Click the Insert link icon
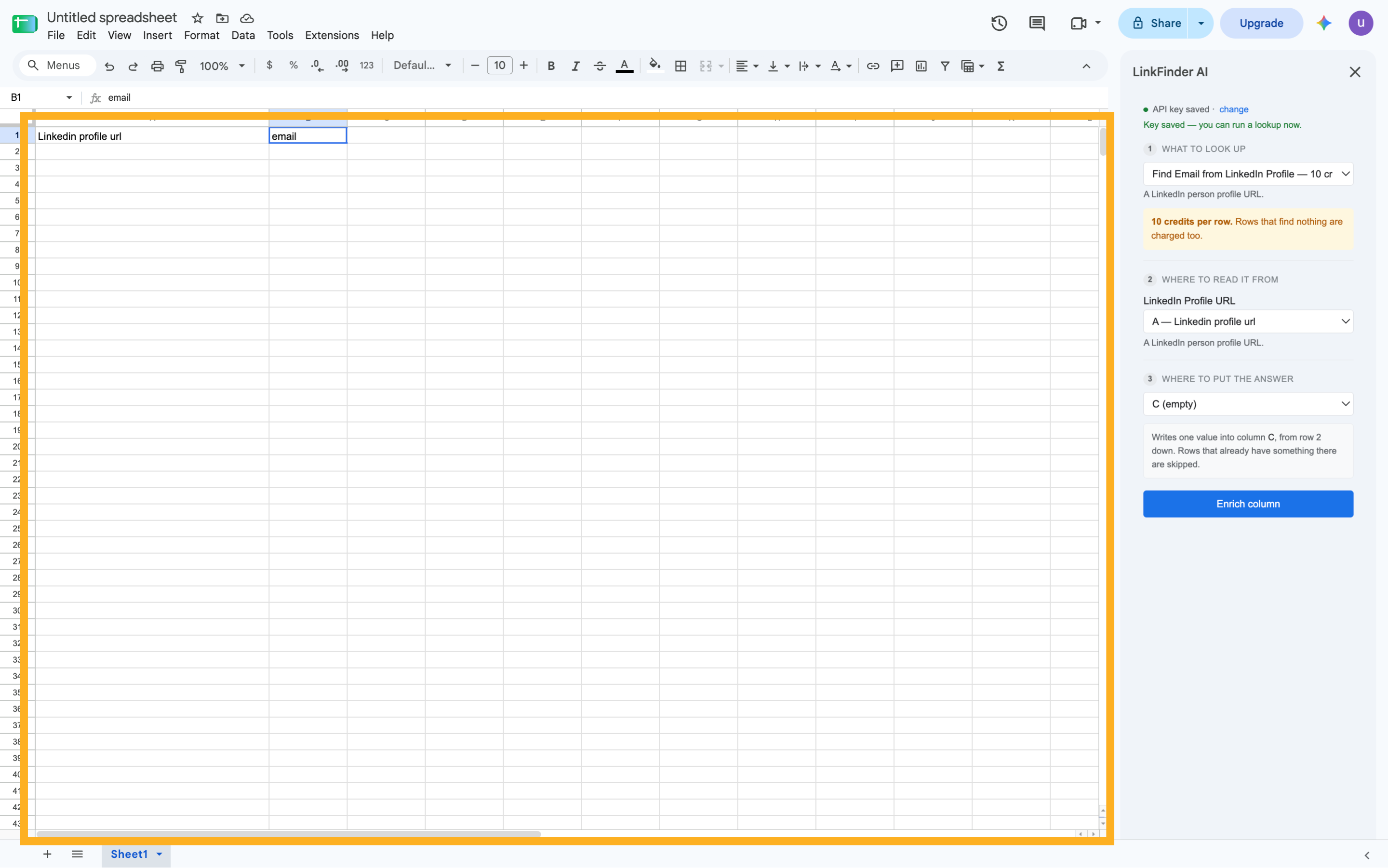This screenshot has width=1388, height=868. coord(872,66)
